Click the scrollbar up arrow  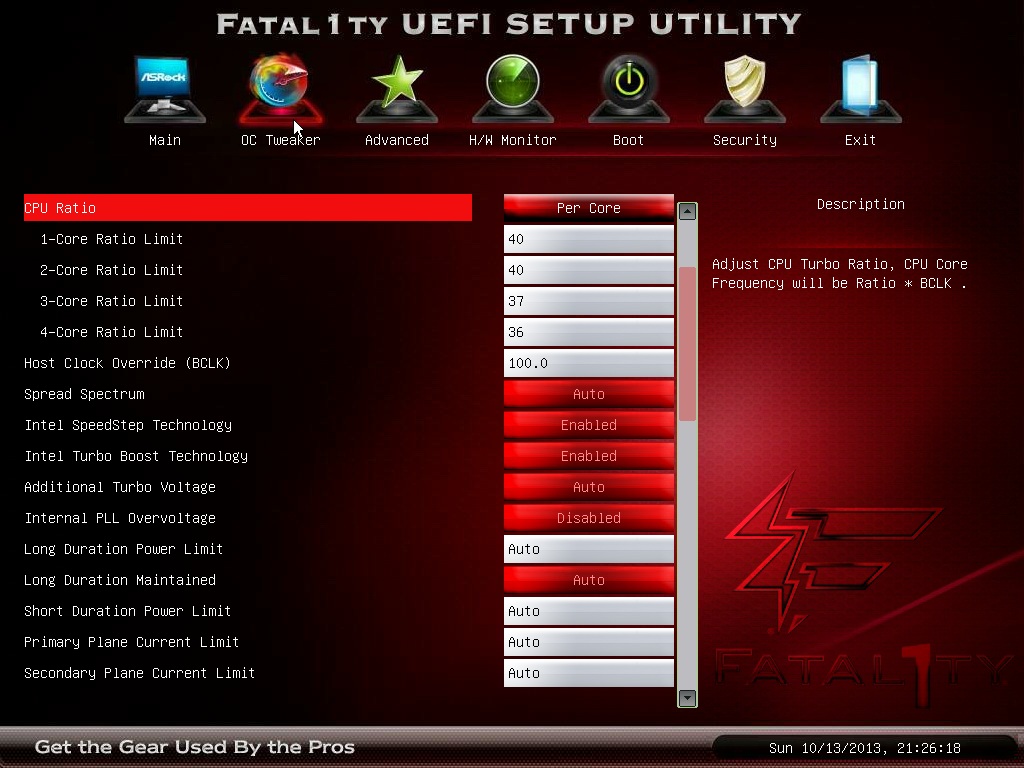coord(687,212)
